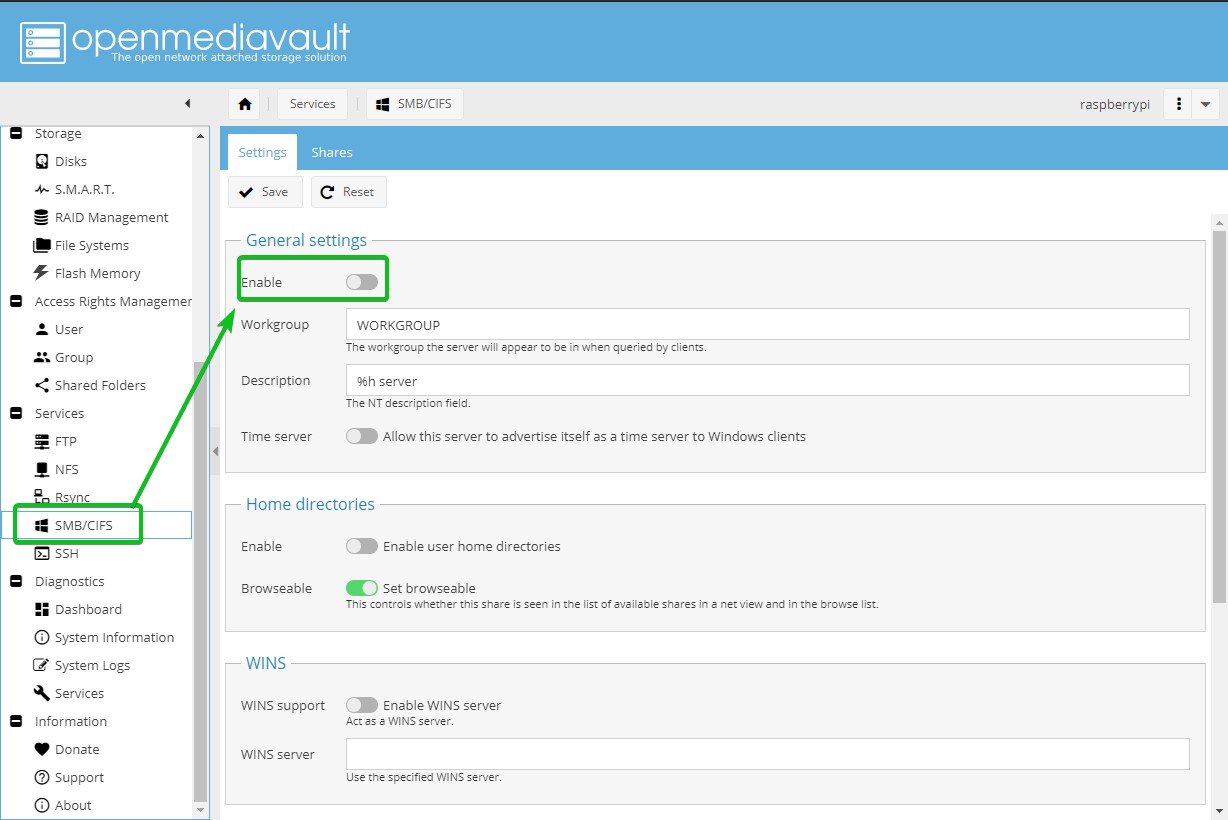The height and width of the screenshot is (820, 1228).
Task: Click the Shared Folders share icon
Action: click(42, 385)
